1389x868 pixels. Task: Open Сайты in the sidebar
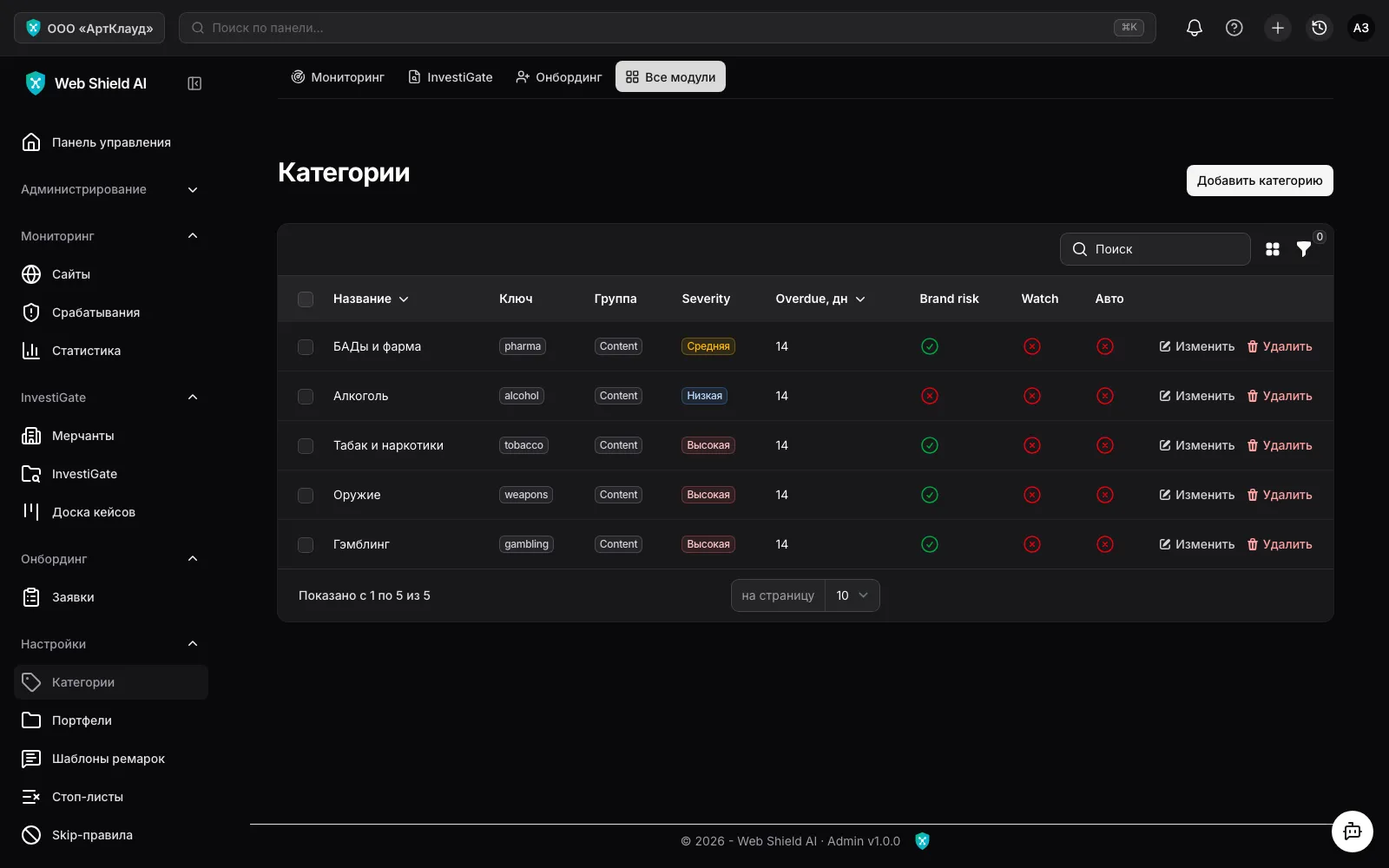point(111,274)
